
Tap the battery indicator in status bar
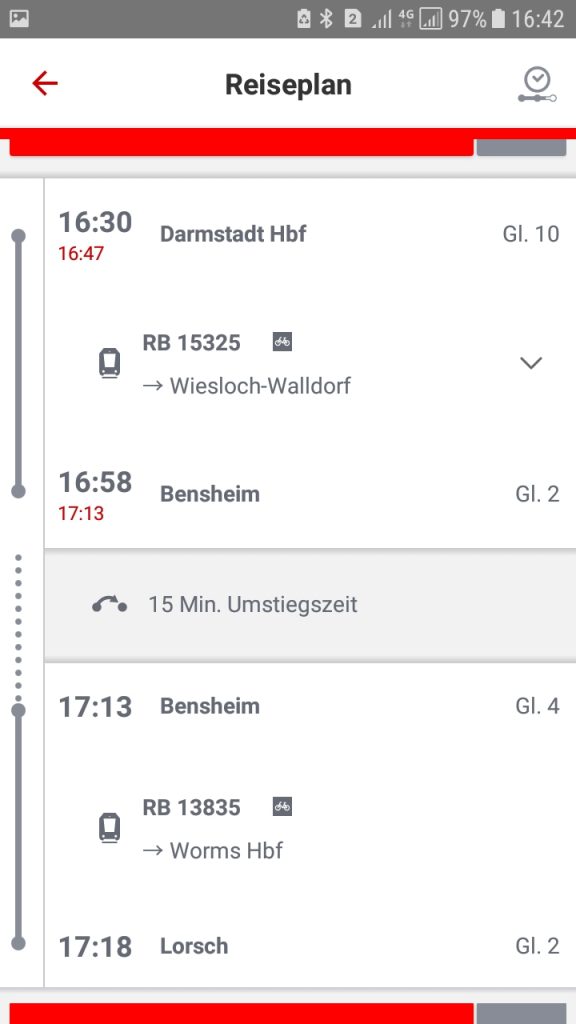point(498,19)
